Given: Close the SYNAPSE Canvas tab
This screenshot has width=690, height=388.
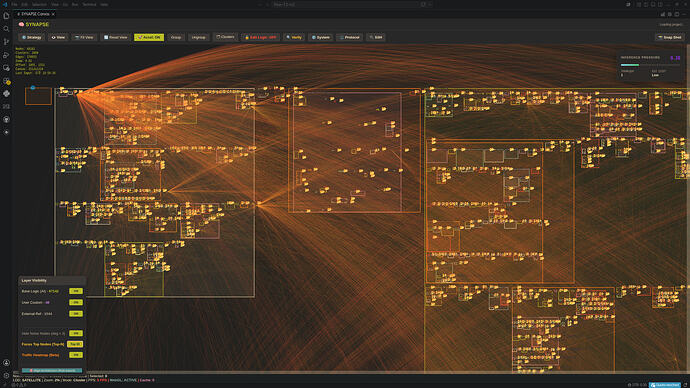Looking at the screenshot, I should coord(53,14).
